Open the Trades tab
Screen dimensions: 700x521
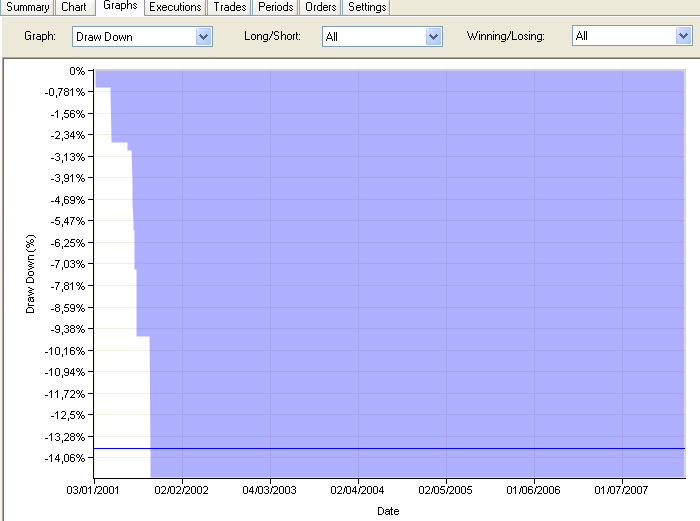coord(229,7)
